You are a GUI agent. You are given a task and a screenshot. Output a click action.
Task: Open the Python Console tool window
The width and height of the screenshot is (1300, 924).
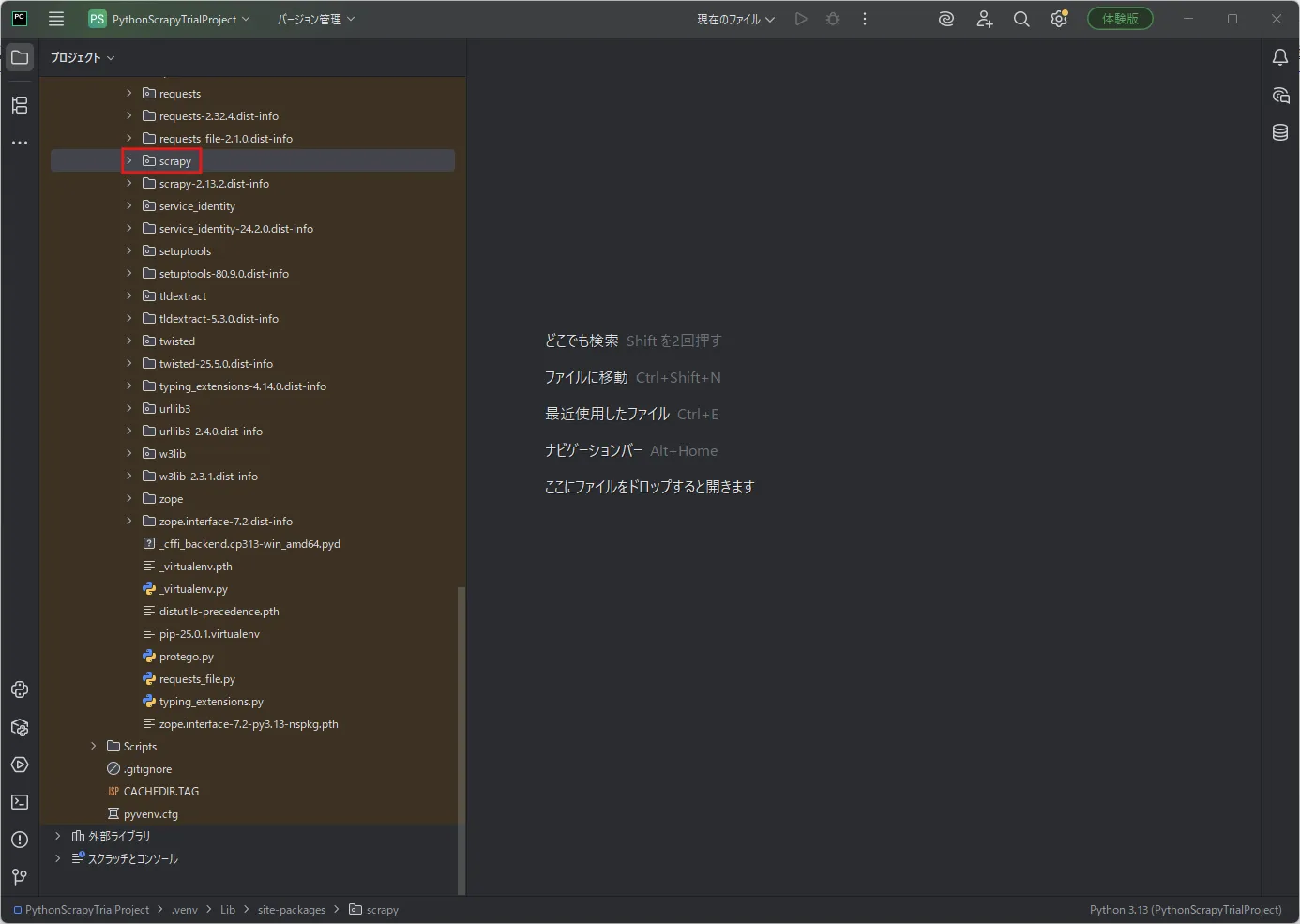click(20, 689)
